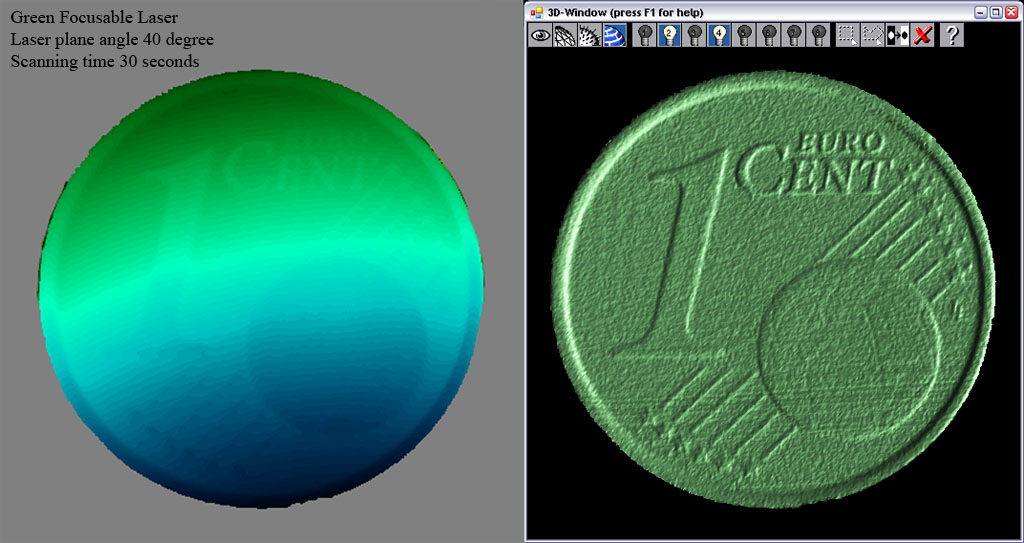Enable light bulb number 8

tap(817, 36)
